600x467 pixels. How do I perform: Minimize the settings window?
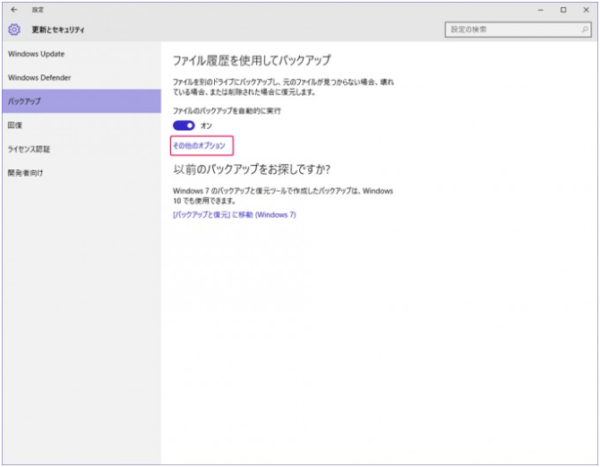541,10
